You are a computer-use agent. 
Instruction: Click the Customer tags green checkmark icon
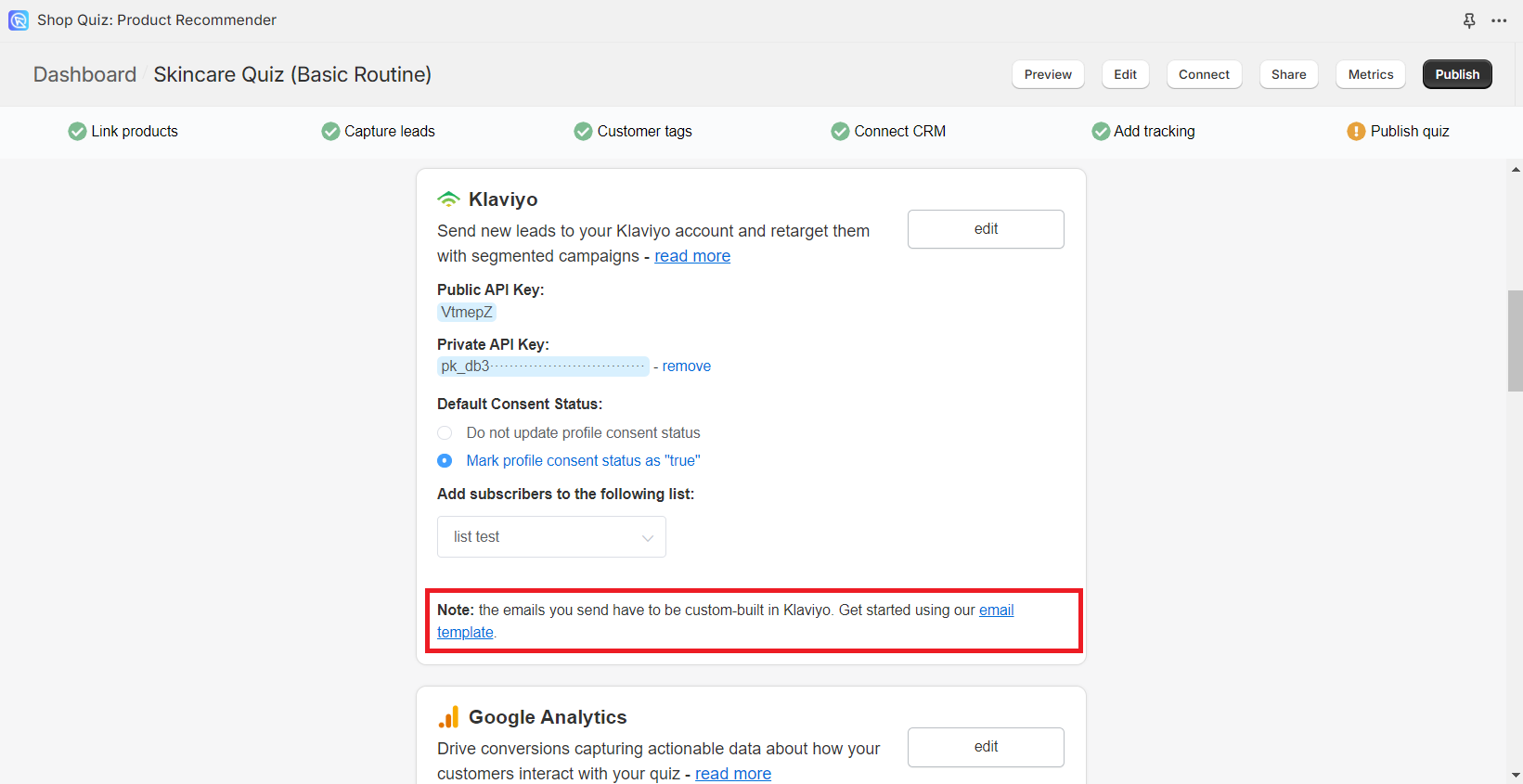click(583, 132)
